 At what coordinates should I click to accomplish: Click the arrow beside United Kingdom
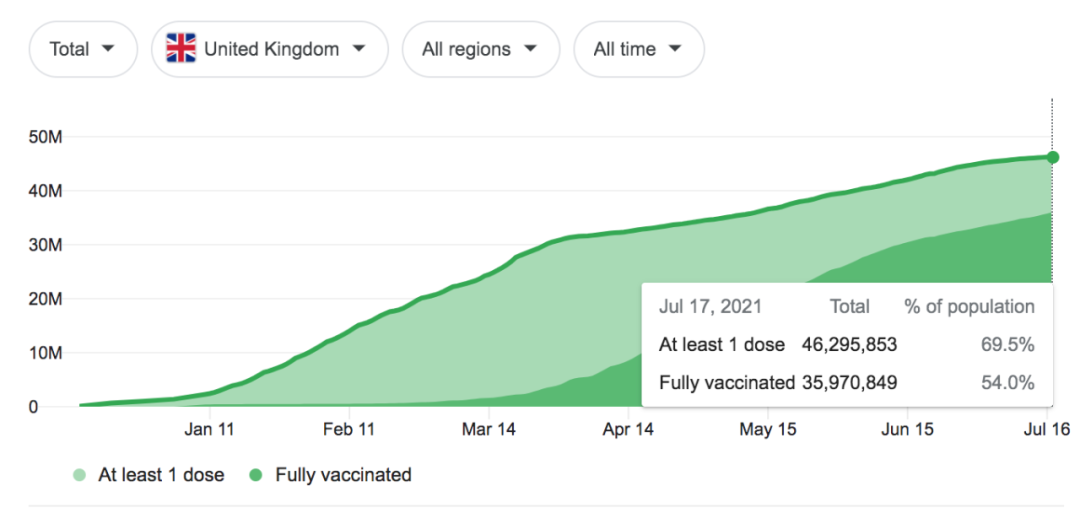(x=358, y=49)
